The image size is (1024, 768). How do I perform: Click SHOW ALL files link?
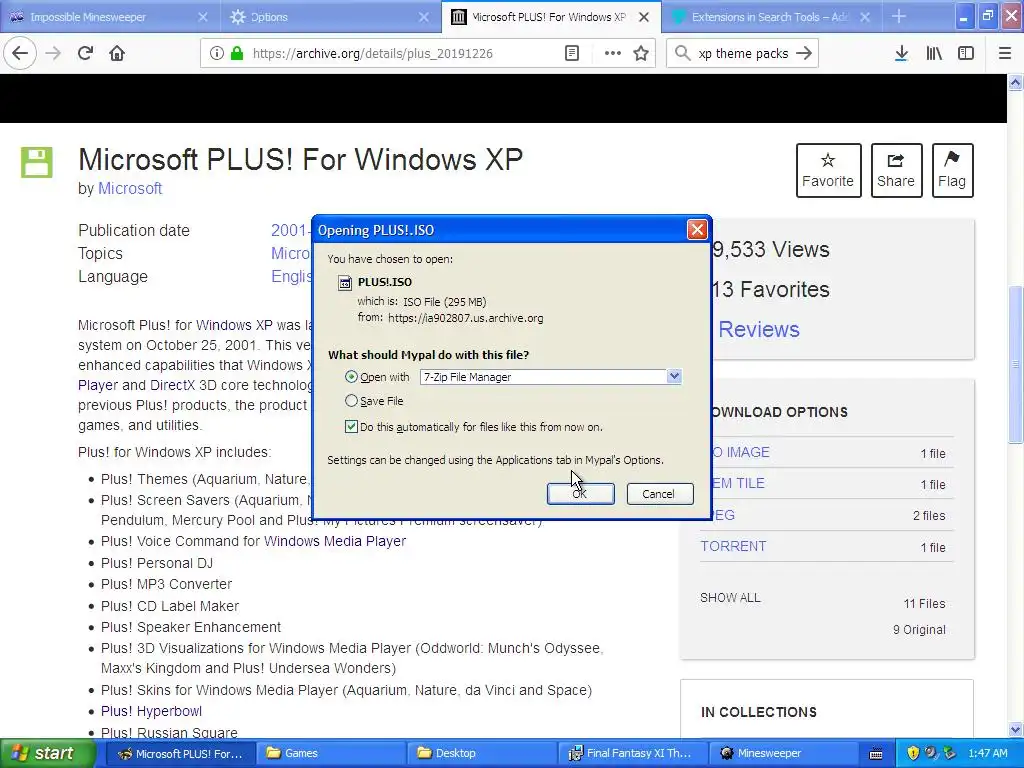click(730, 598)
